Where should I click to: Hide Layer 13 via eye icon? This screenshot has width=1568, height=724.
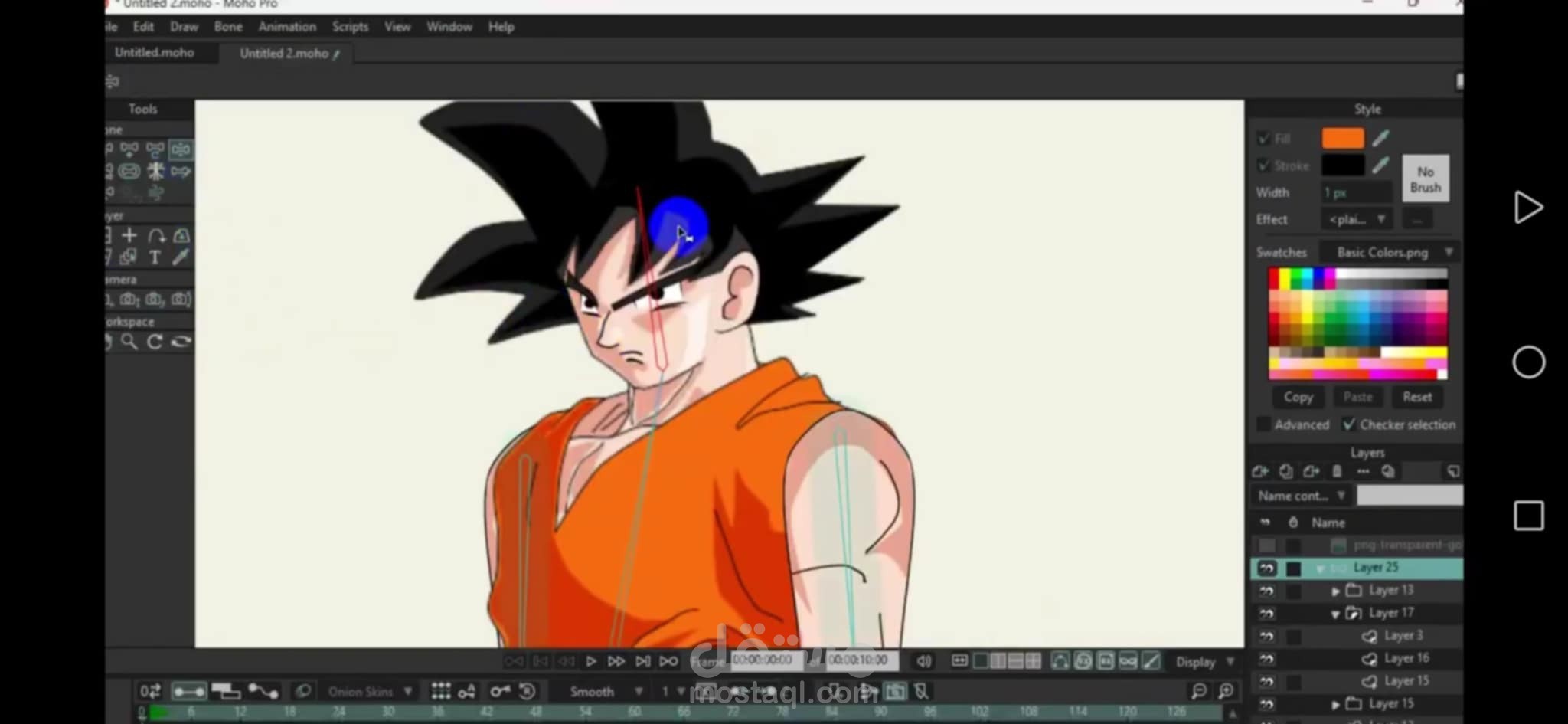point(1267,591)
